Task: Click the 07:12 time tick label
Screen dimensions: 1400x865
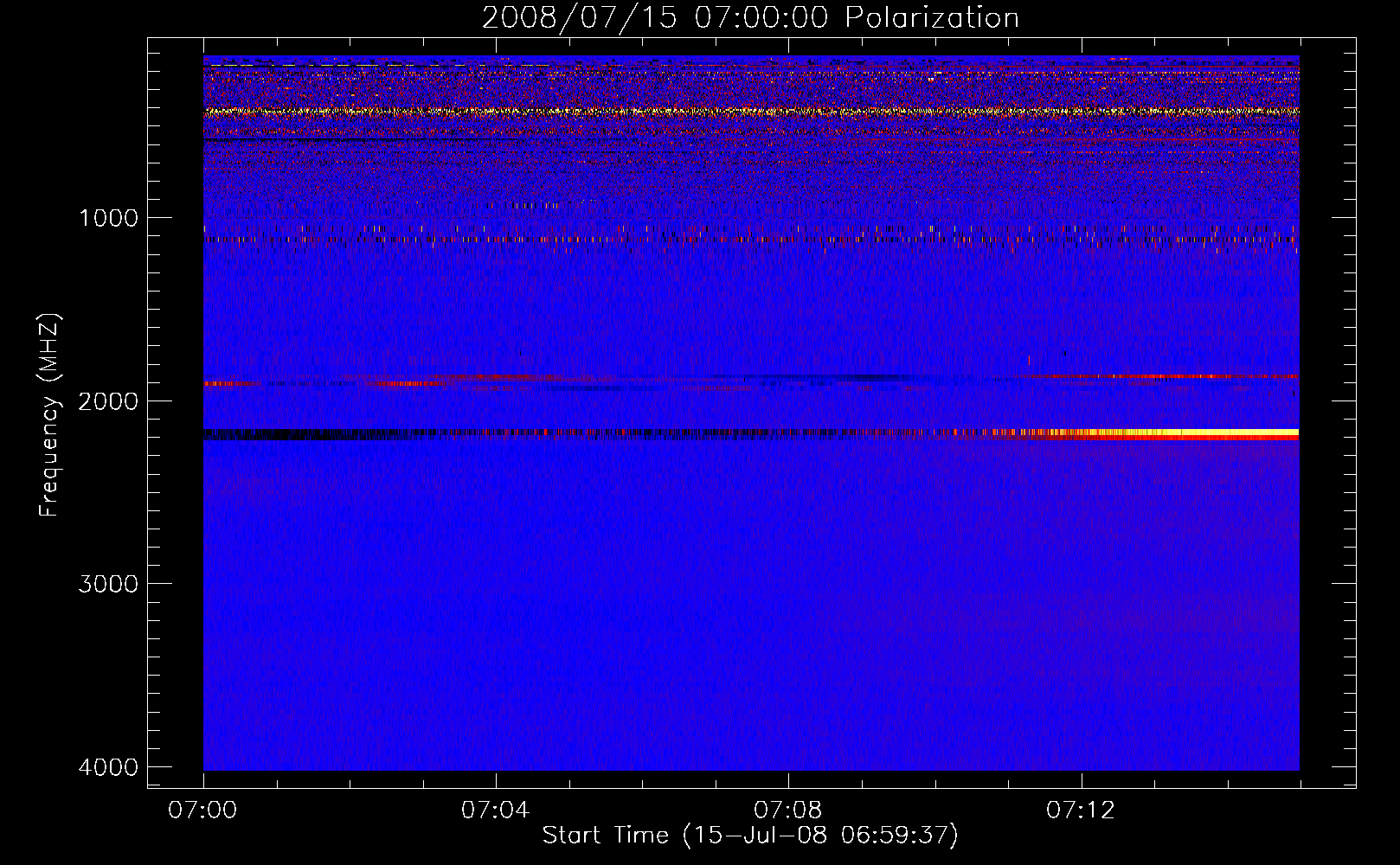Action: coord(1081,811)
